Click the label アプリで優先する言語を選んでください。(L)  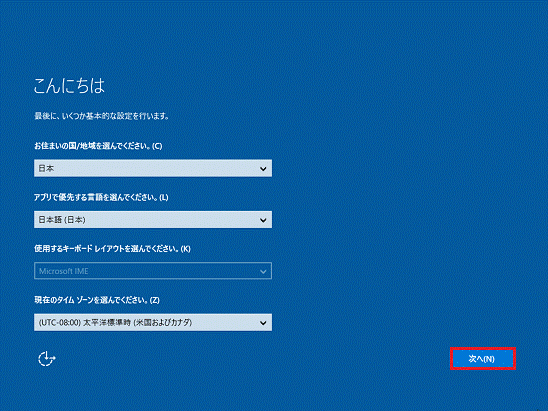[101, 197]
